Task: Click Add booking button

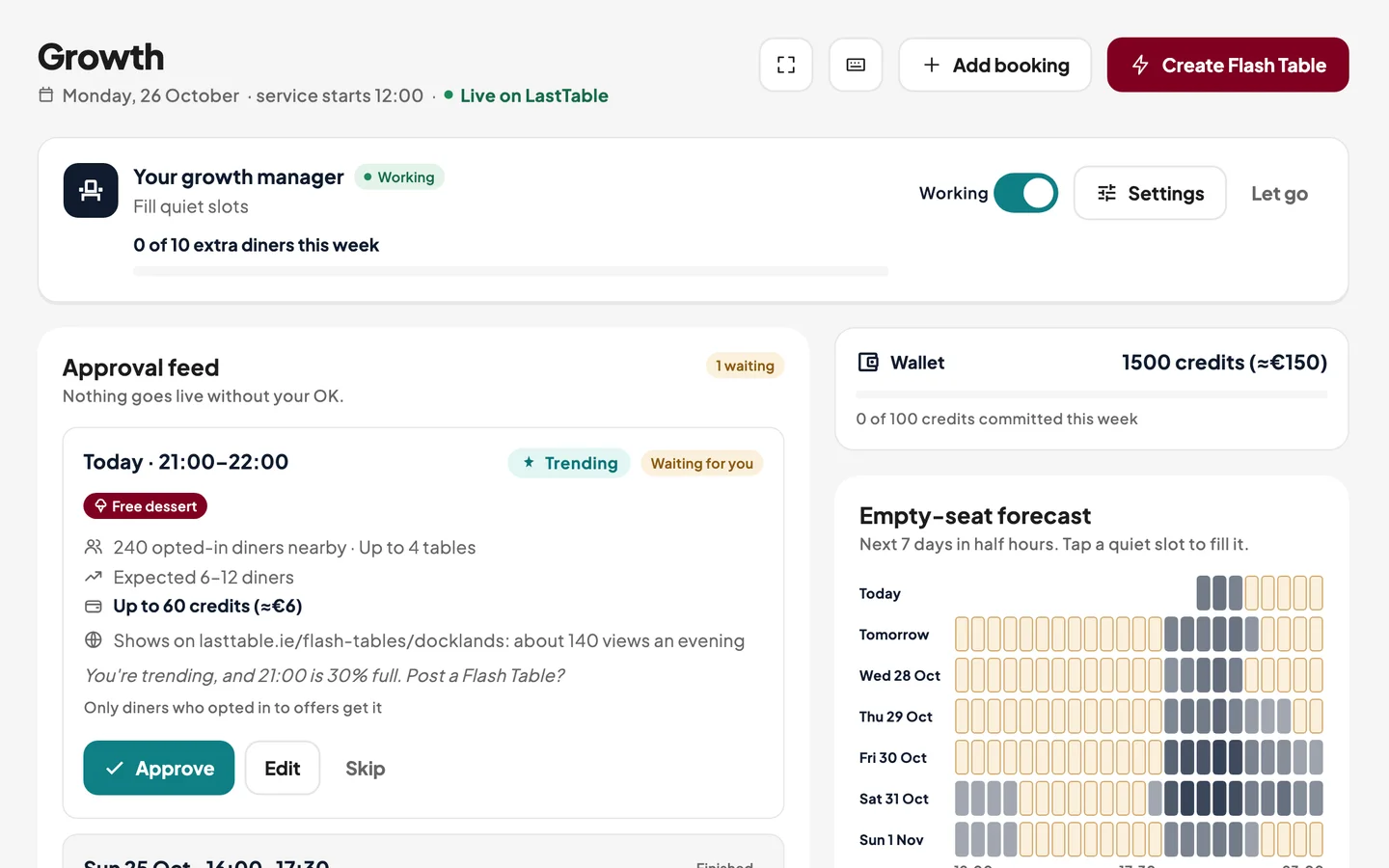Action: click(994, 65)
